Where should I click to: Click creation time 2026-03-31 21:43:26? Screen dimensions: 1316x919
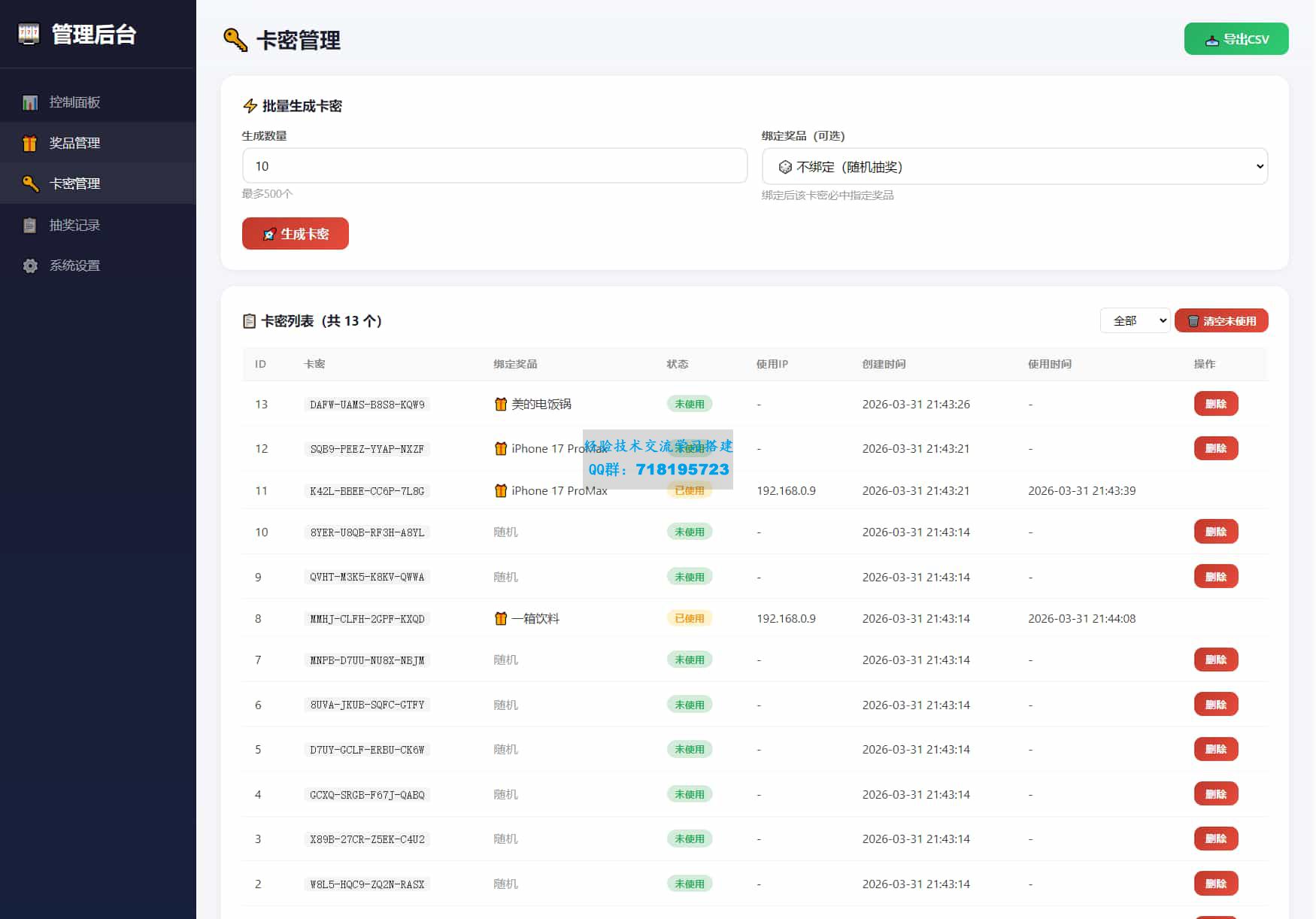[916, 404]
